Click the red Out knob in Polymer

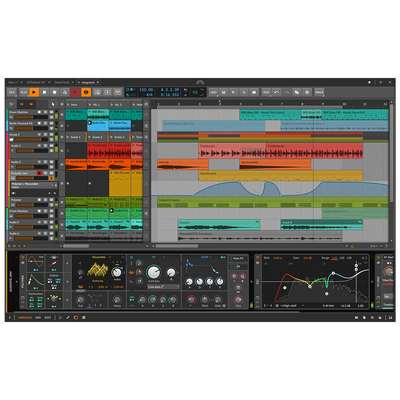[x=238, y=299]
